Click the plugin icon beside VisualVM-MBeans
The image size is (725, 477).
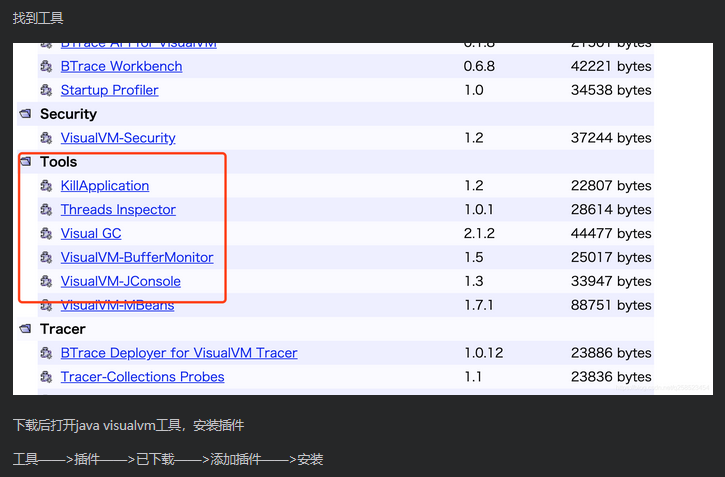coord(46,305)
